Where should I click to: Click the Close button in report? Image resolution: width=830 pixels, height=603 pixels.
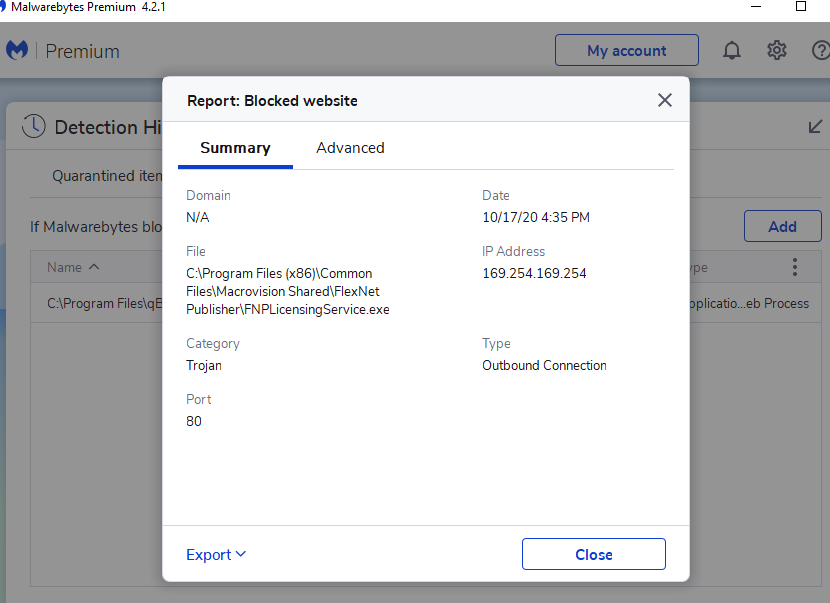point(594,554)
